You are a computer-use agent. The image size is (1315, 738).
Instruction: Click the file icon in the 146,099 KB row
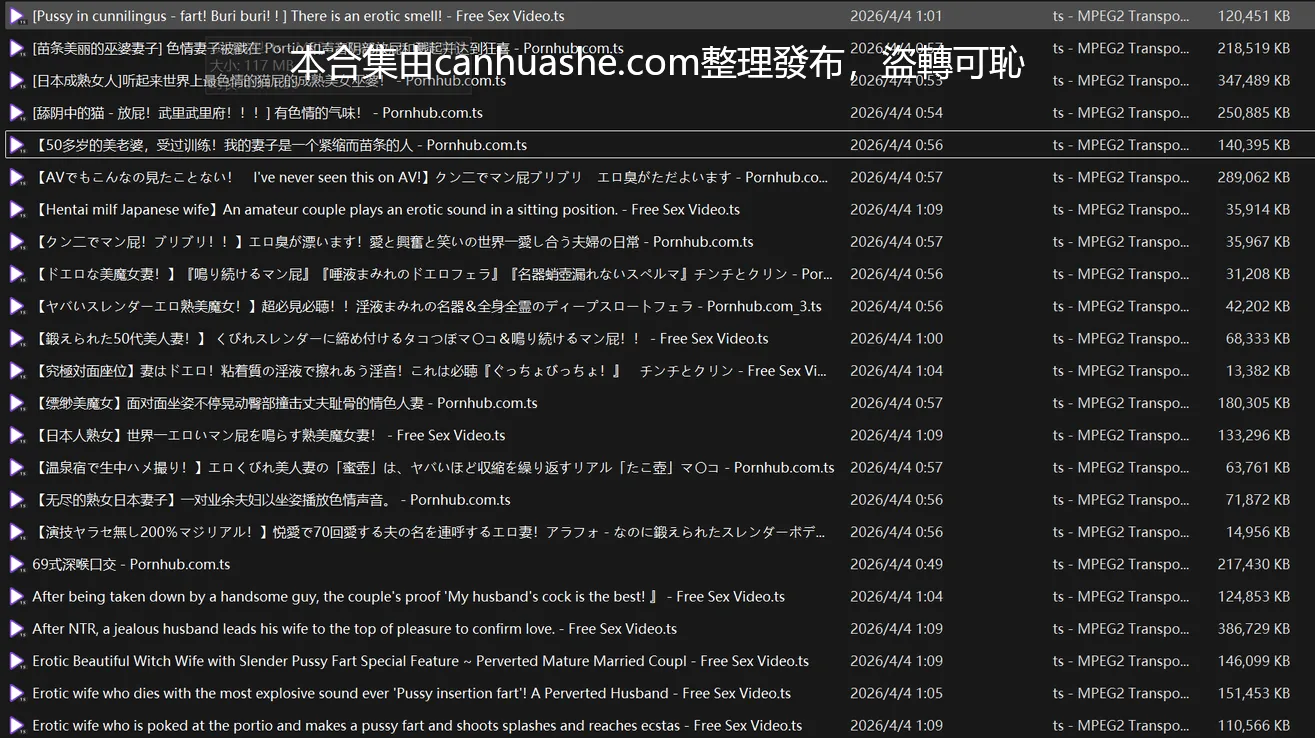(17, 661)
